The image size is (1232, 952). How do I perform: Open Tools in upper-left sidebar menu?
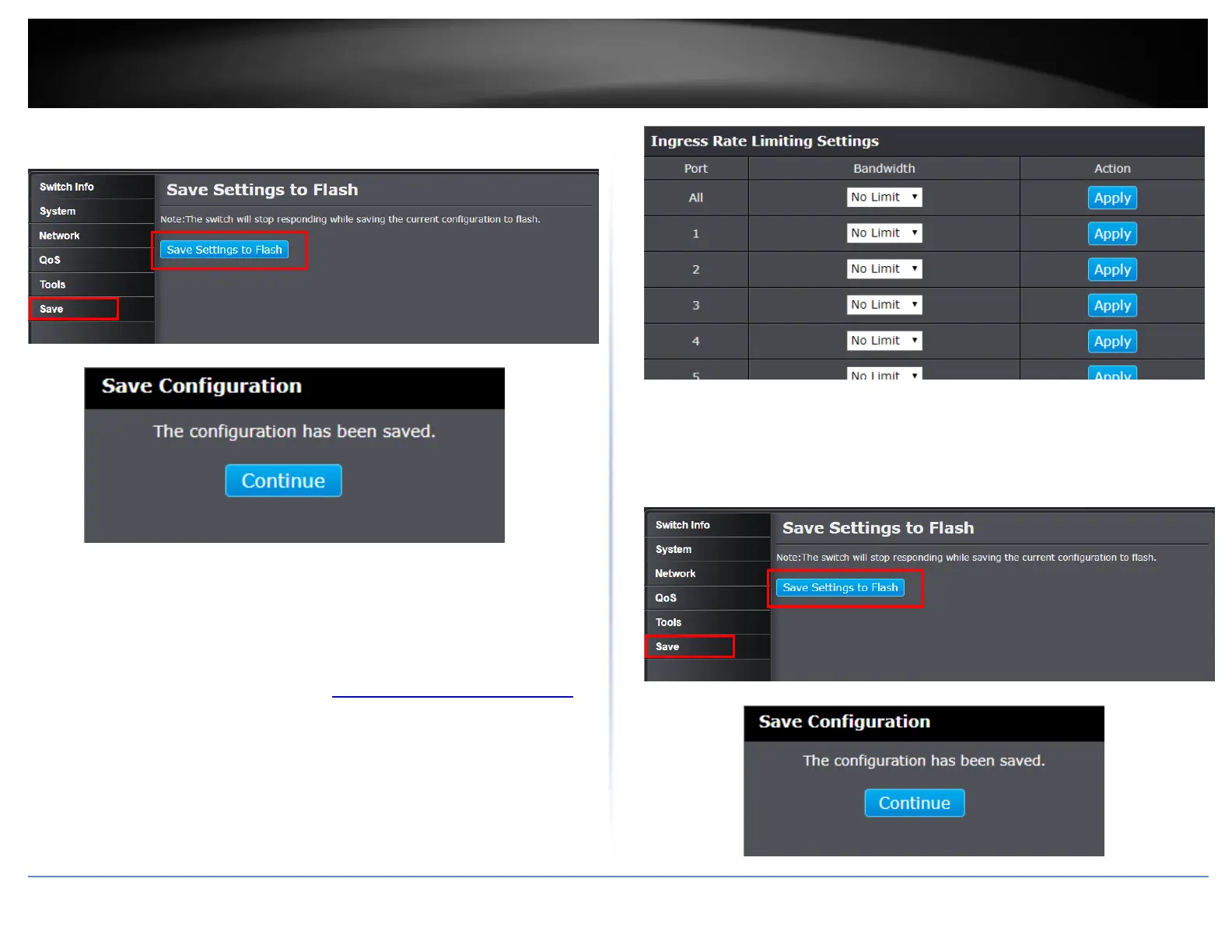point(92,285)
